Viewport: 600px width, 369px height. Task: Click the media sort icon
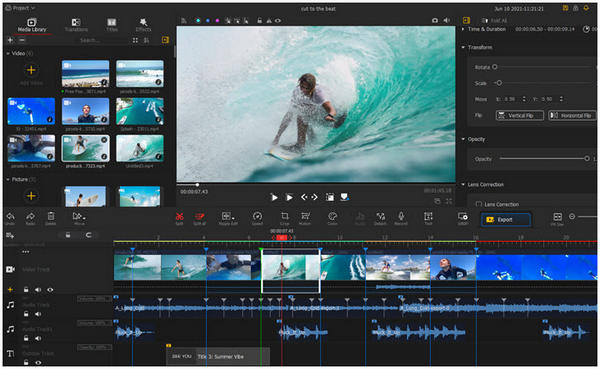point(146,40)
